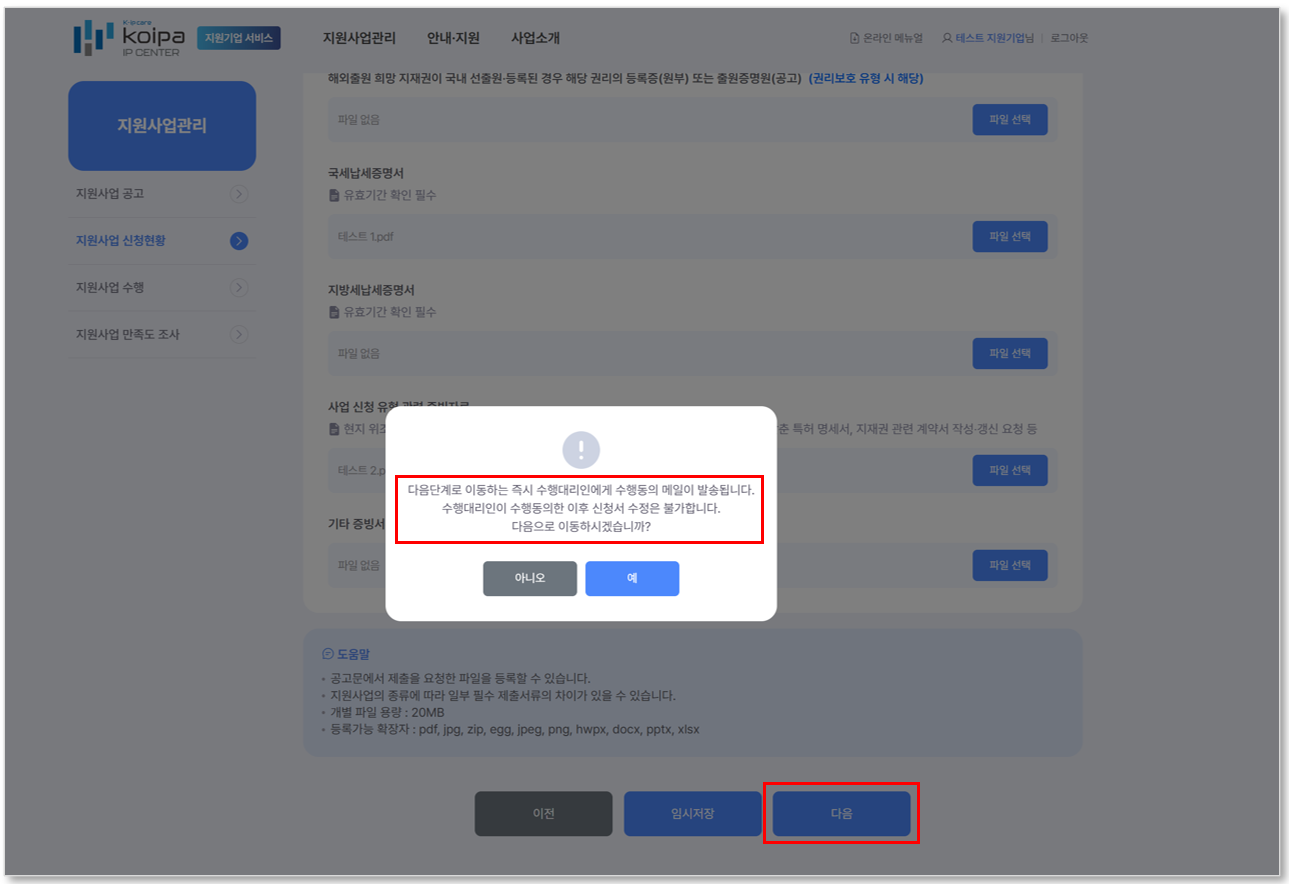The width and height of the screenshot is (1289, 884).
Task: Expand 지원사업 만족도 조사 chevron
Action: click(239, 335)
